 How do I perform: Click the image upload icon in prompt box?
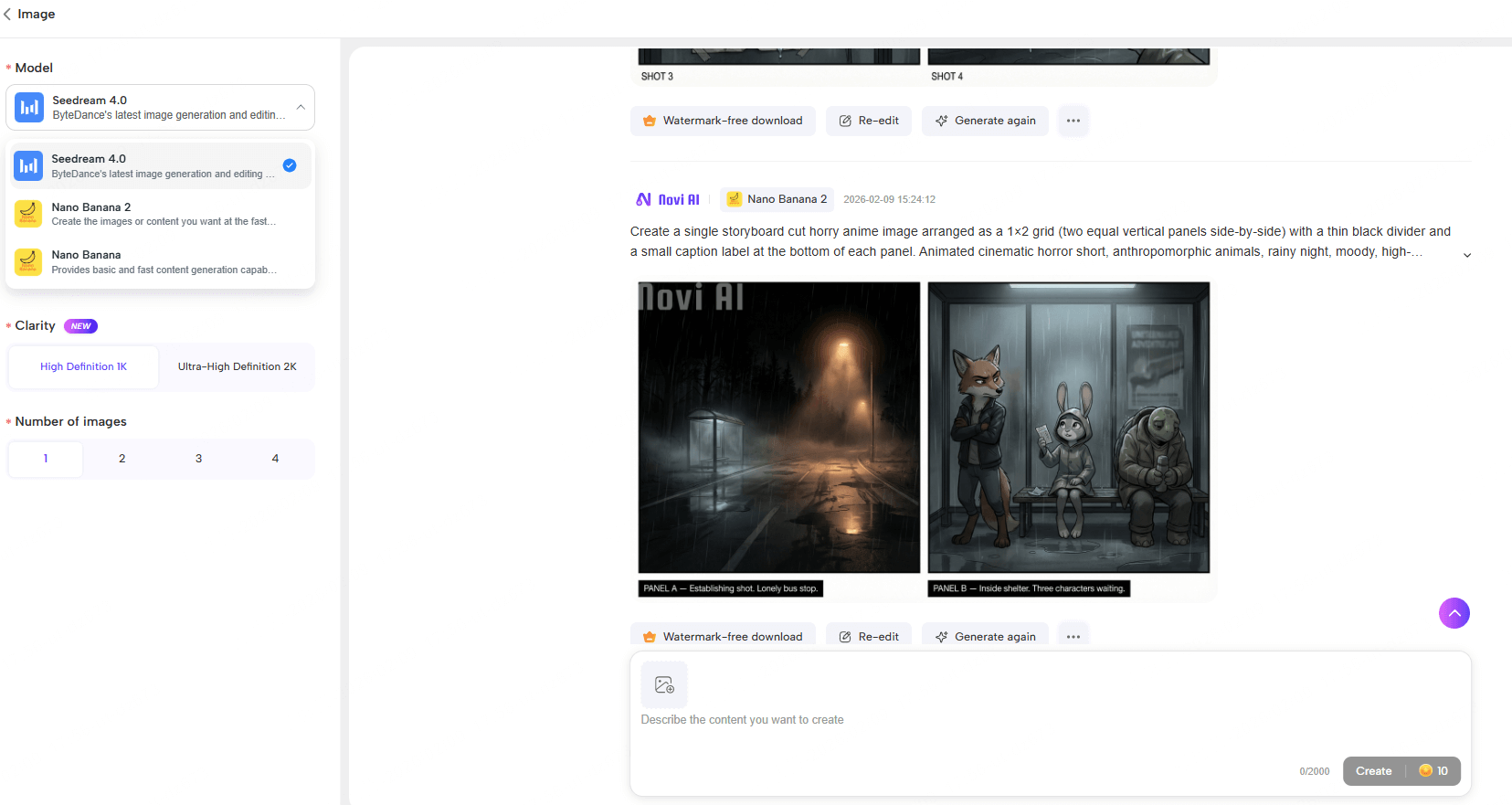coord(664,684)
